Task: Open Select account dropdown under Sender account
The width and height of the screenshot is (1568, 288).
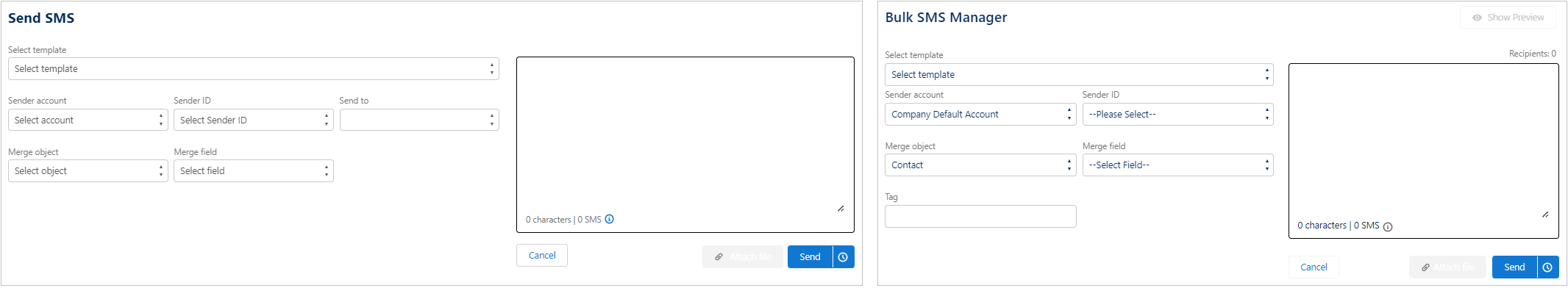Action: tap(88, 120)
